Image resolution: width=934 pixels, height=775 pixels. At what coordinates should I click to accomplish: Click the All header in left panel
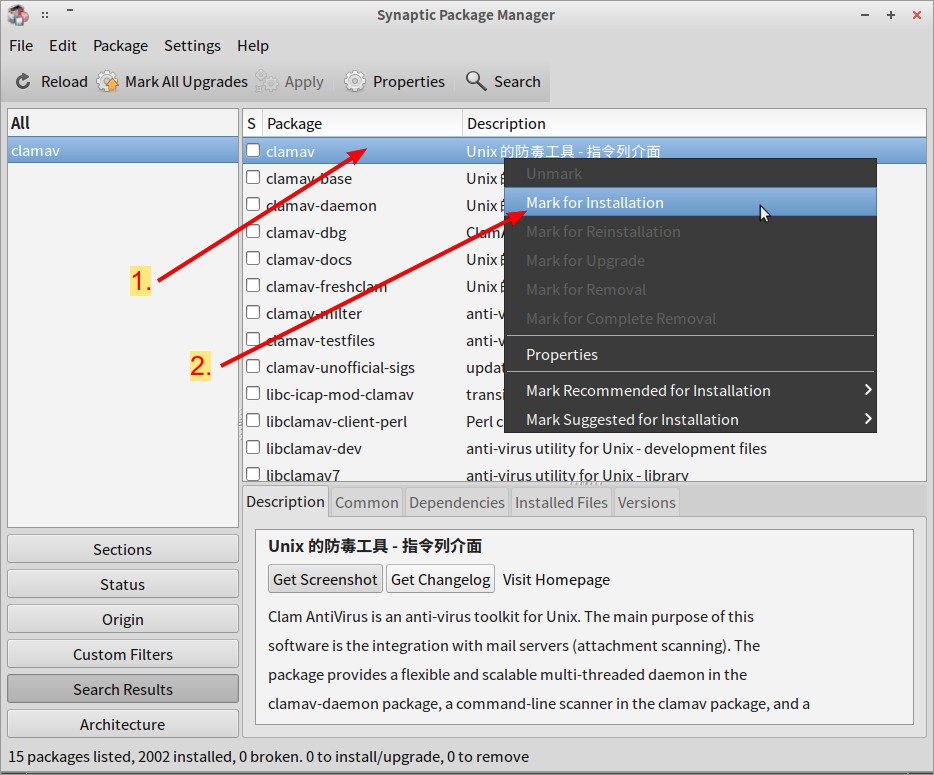123,123
